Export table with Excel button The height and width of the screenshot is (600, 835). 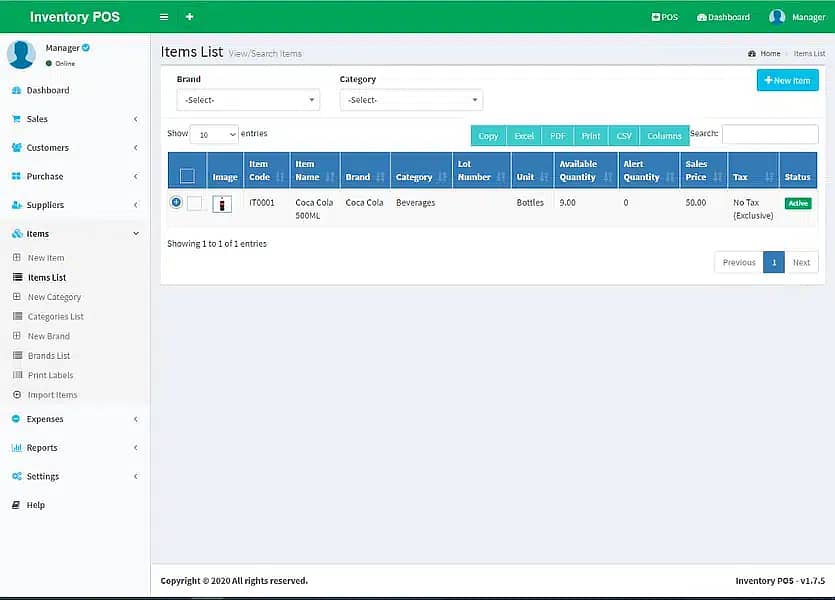click(524, 136)
